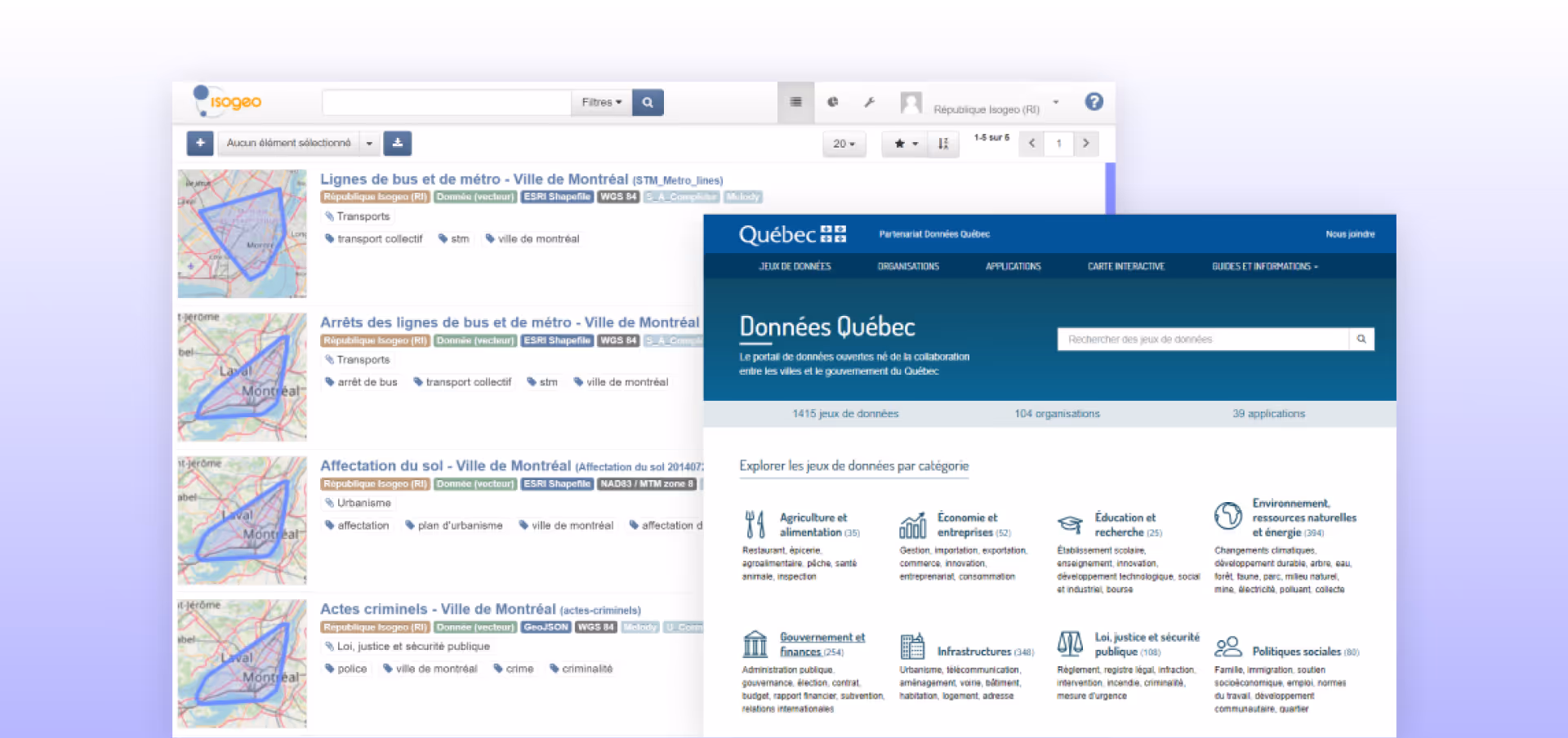Expand the Aucun élément sélectionné dropdown arrow

coord(369,143)
